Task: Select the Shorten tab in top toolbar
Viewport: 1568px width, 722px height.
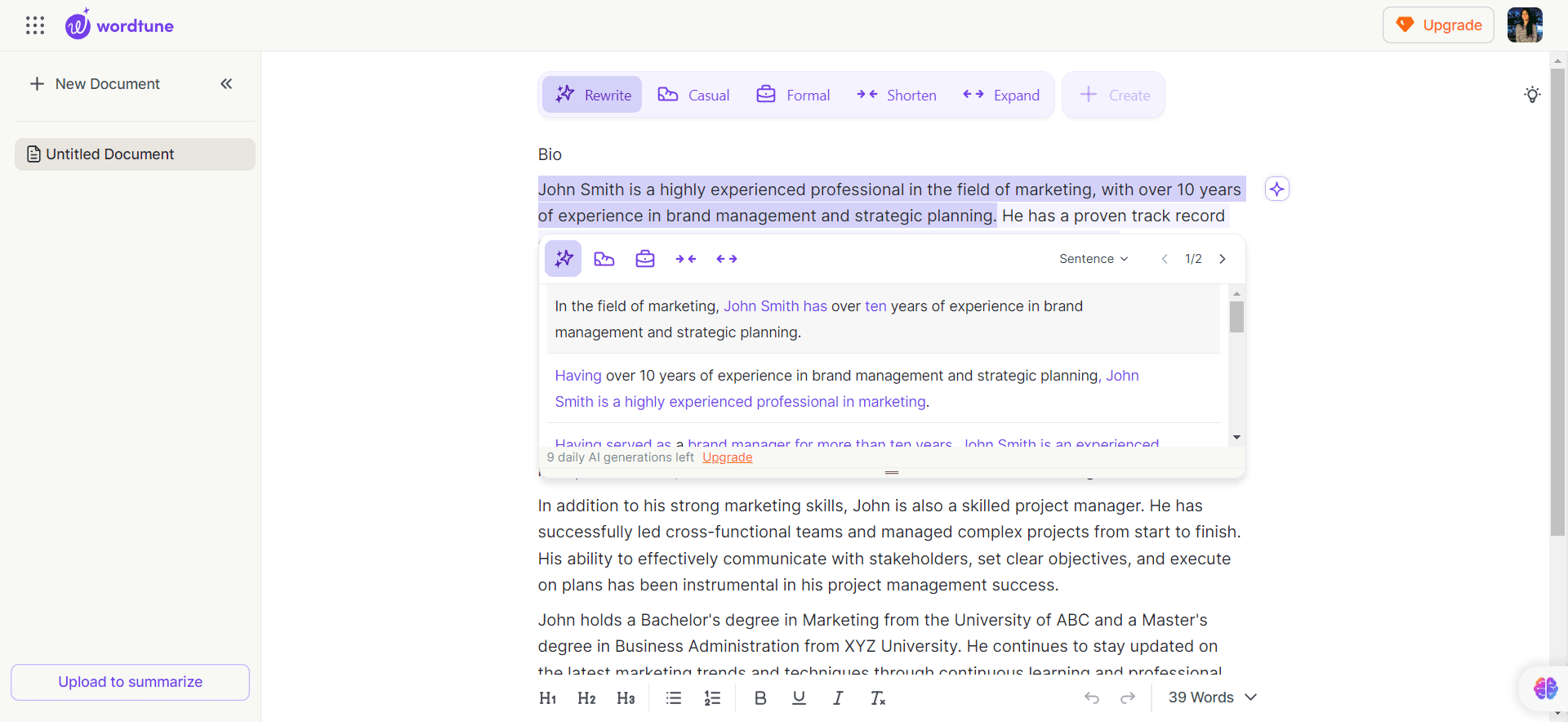Action: (x=897, y=96)
